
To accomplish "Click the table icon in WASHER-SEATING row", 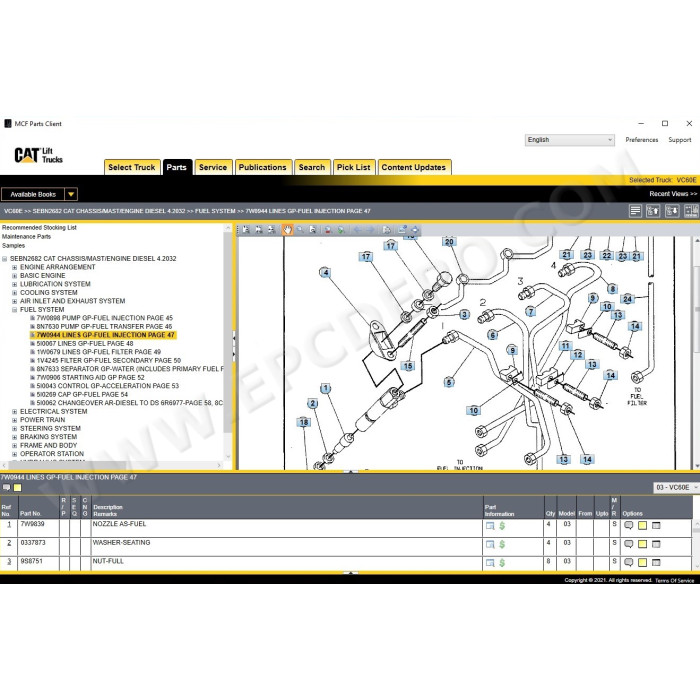I will click(x=656, y=544).
